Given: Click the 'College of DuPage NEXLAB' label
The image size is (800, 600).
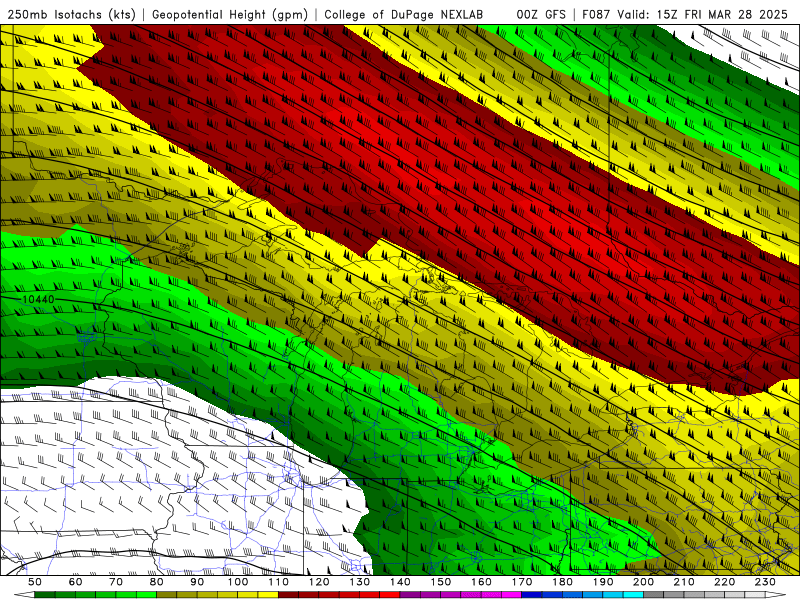Looking at the screenshot, I should click(404, 14).
